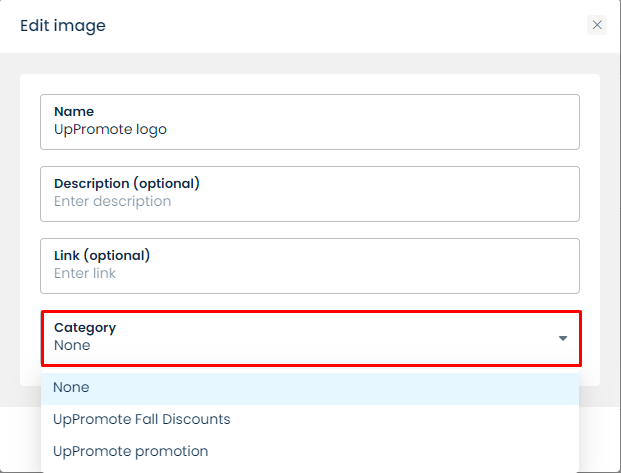Click the Category dropdown arrow
The width and height of the screenshot is (621, 473).
(x=563, y=338)
